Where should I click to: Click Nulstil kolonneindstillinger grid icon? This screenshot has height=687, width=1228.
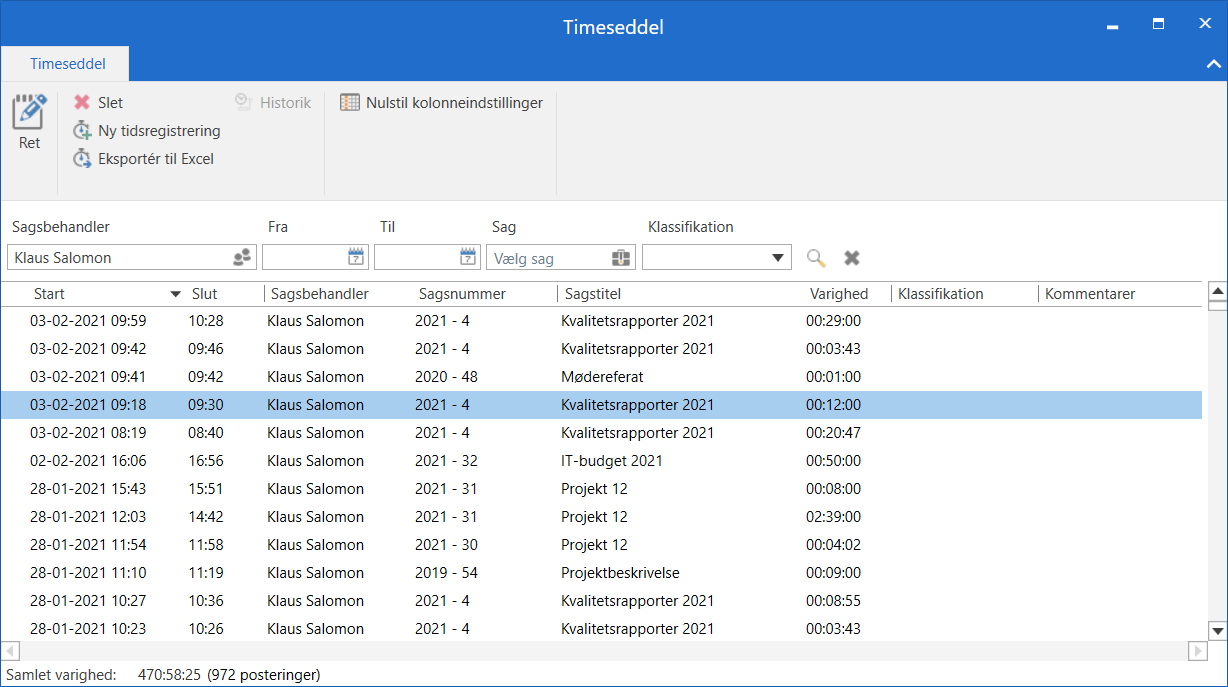350,103
